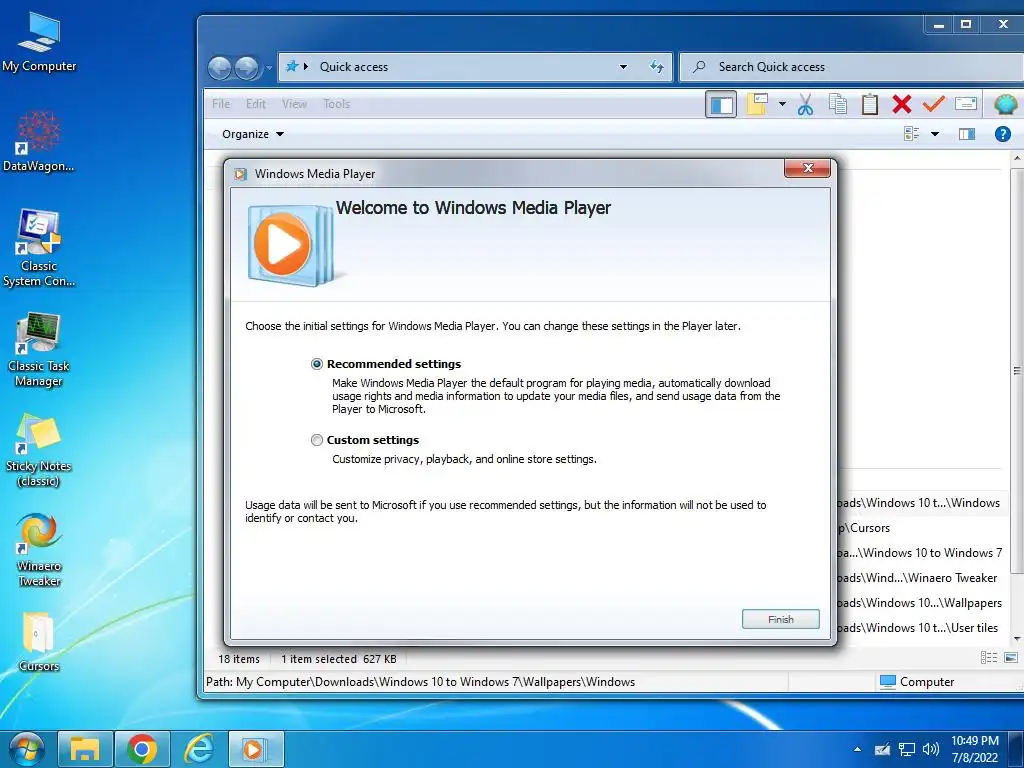Viewport: 1024px width, 768px height.
Task: Open the recent locations dropdown beside the forward button
Action: pyautogui.click(x=268, y=68)
